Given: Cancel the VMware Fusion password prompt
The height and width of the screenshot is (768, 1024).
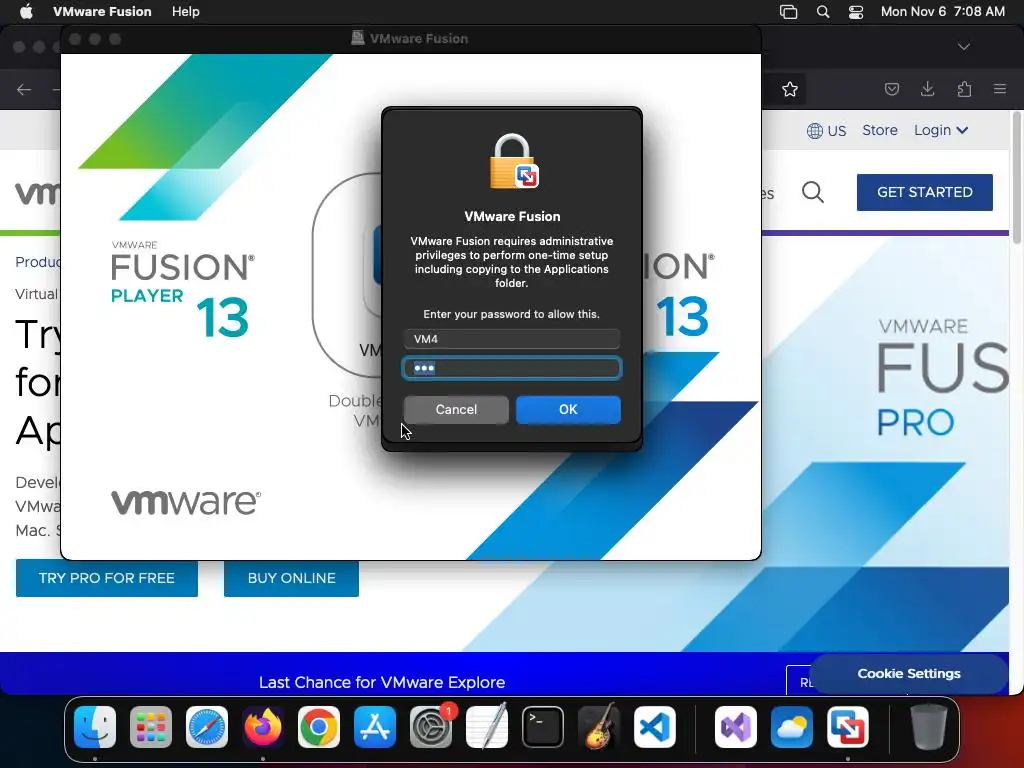Looking at the screenshot, I should pyautogui.click(x=456, y=409).
